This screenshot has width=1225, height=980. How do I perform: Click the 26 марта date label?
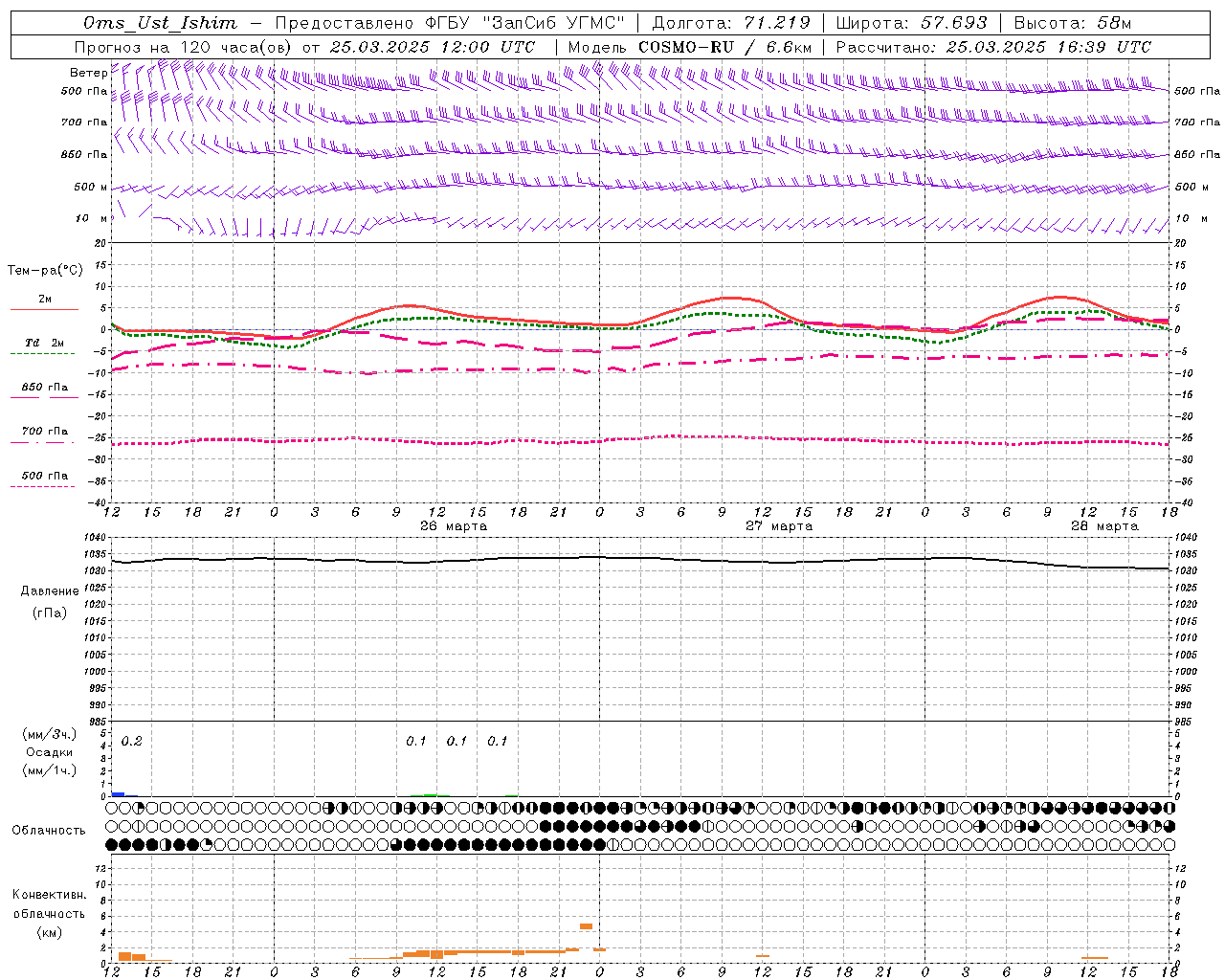tap(454, 526)
